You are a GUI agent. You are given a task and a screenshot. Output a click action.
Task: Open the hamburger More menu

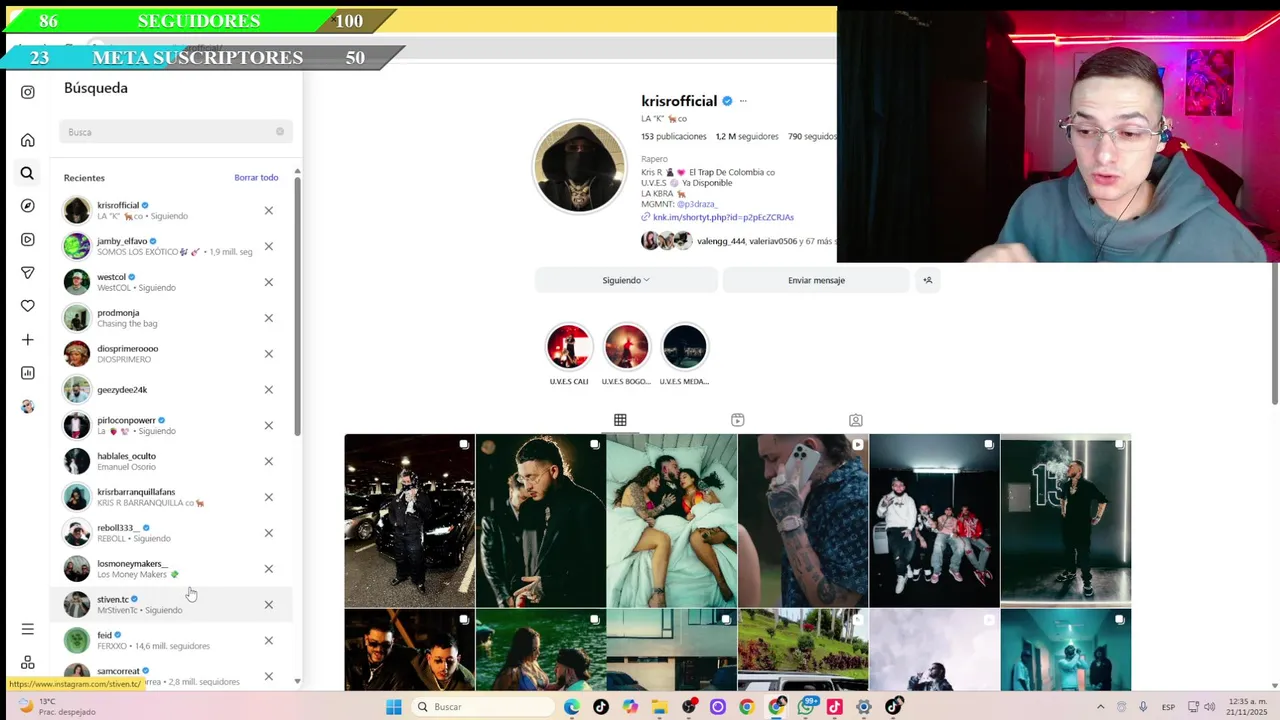click(28, 629)
